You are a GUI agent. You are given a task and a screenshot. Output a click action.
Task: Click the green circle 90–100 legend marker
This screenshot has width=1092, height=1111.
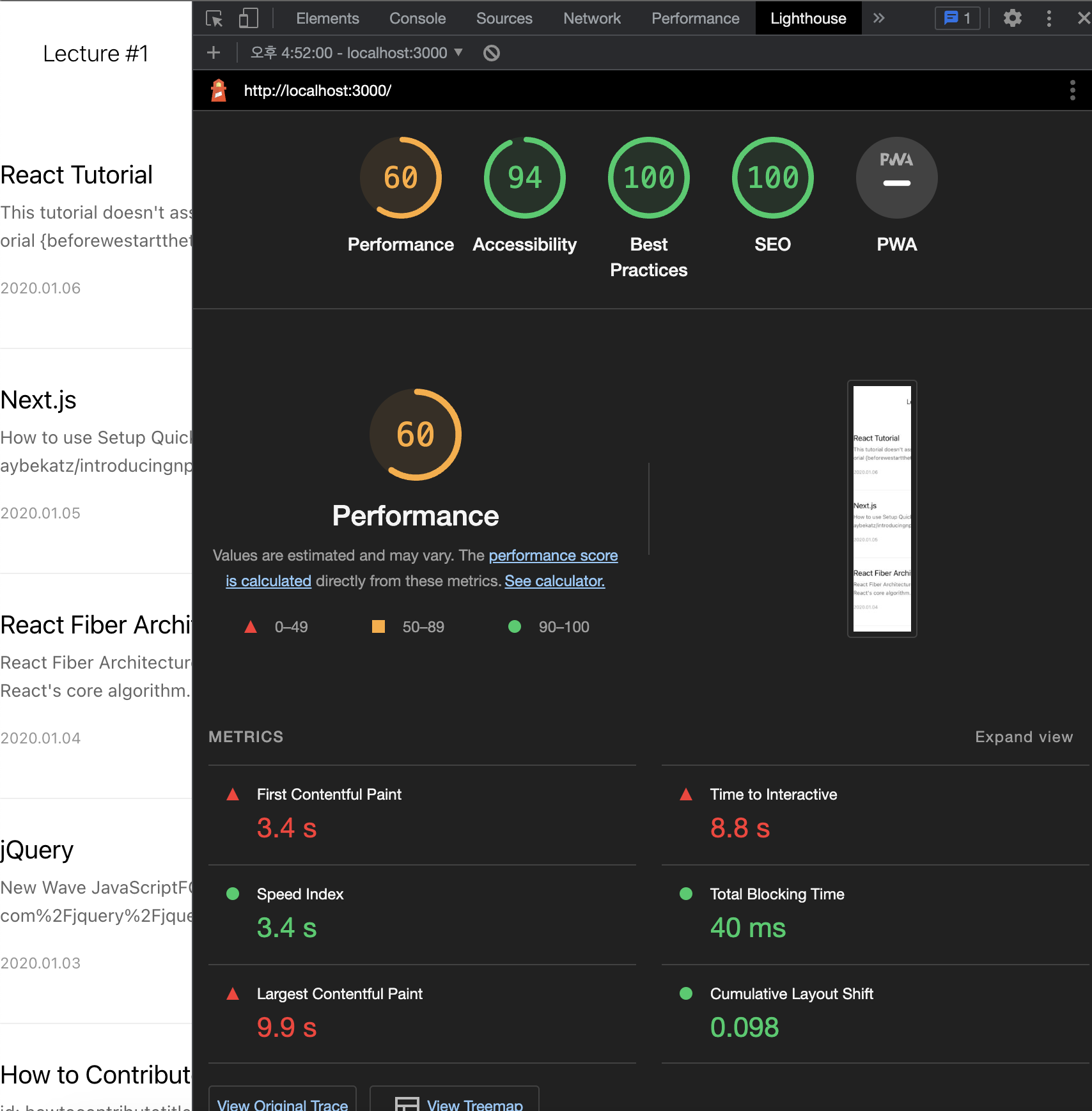click(x=515, y=626)
